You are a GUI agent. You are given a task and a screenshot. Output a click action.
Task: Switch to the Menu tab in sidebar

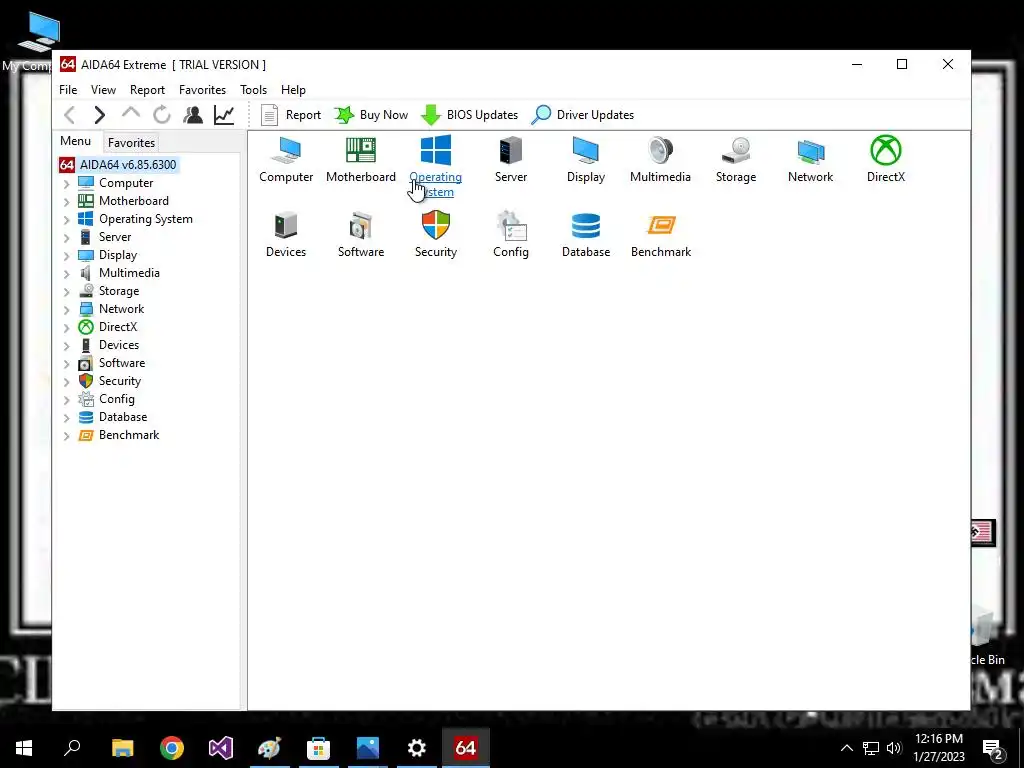(76, 141)
